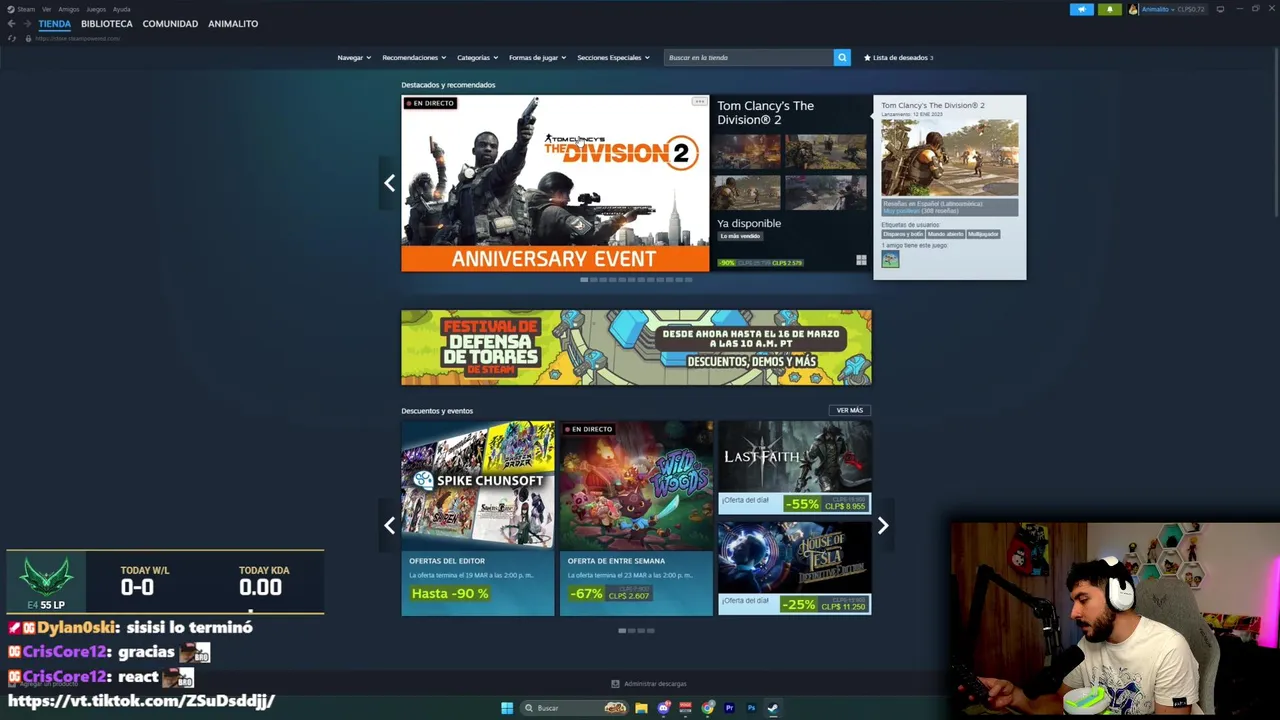Open options dots on Division 2 banner

[x=699, y=102]
